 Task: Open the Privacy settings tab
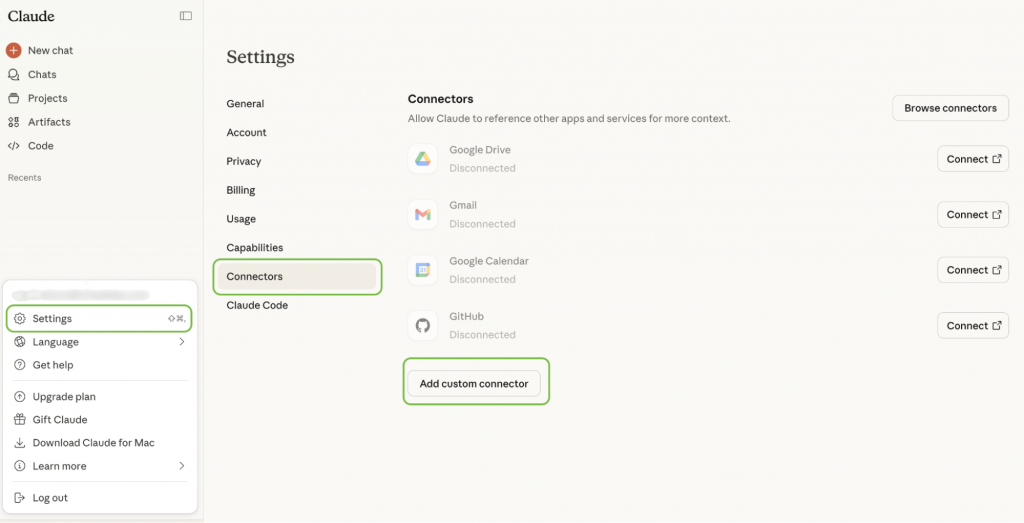point(244,161)
